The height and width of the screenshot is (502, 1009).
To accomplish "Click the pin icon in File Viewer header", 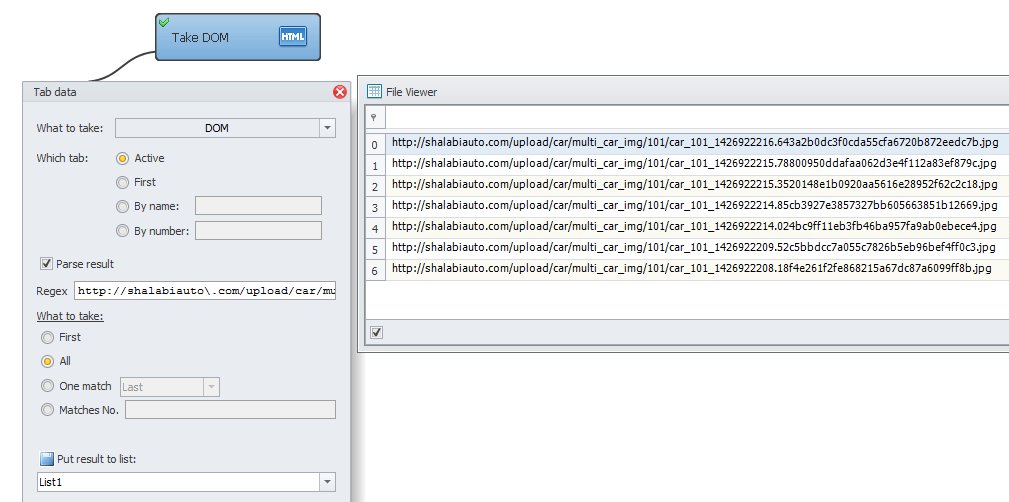I will [374, 118].
